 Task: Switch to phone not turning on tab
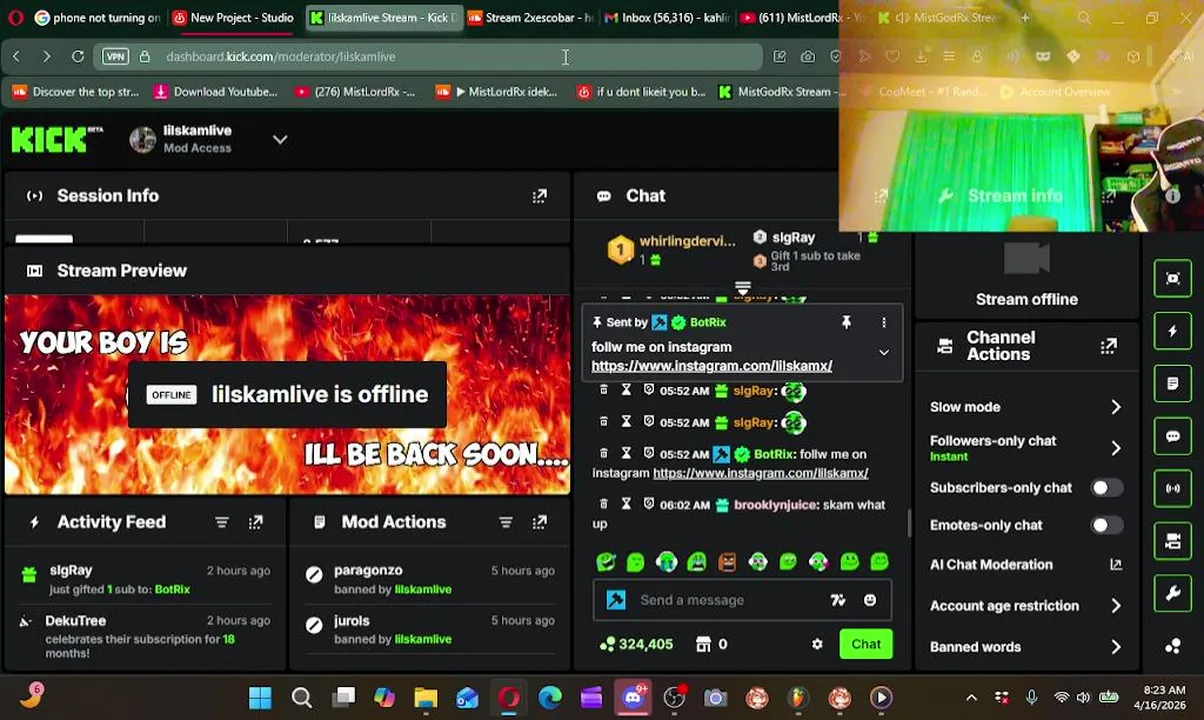(x=96, y=18)
